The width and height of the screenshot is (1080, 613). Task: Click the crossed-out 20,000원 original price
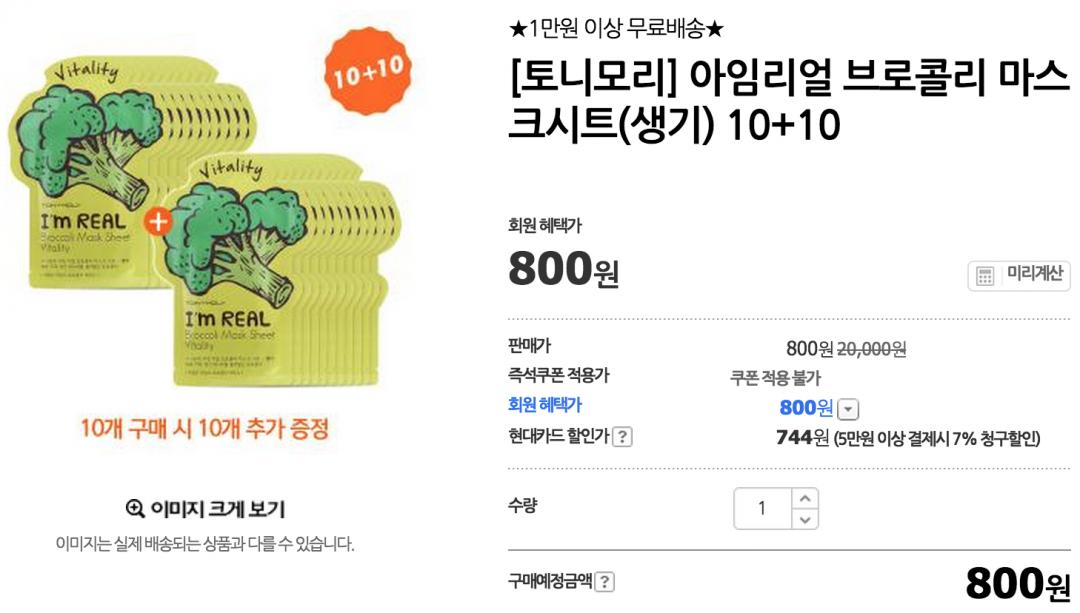[x=871, y=349]
